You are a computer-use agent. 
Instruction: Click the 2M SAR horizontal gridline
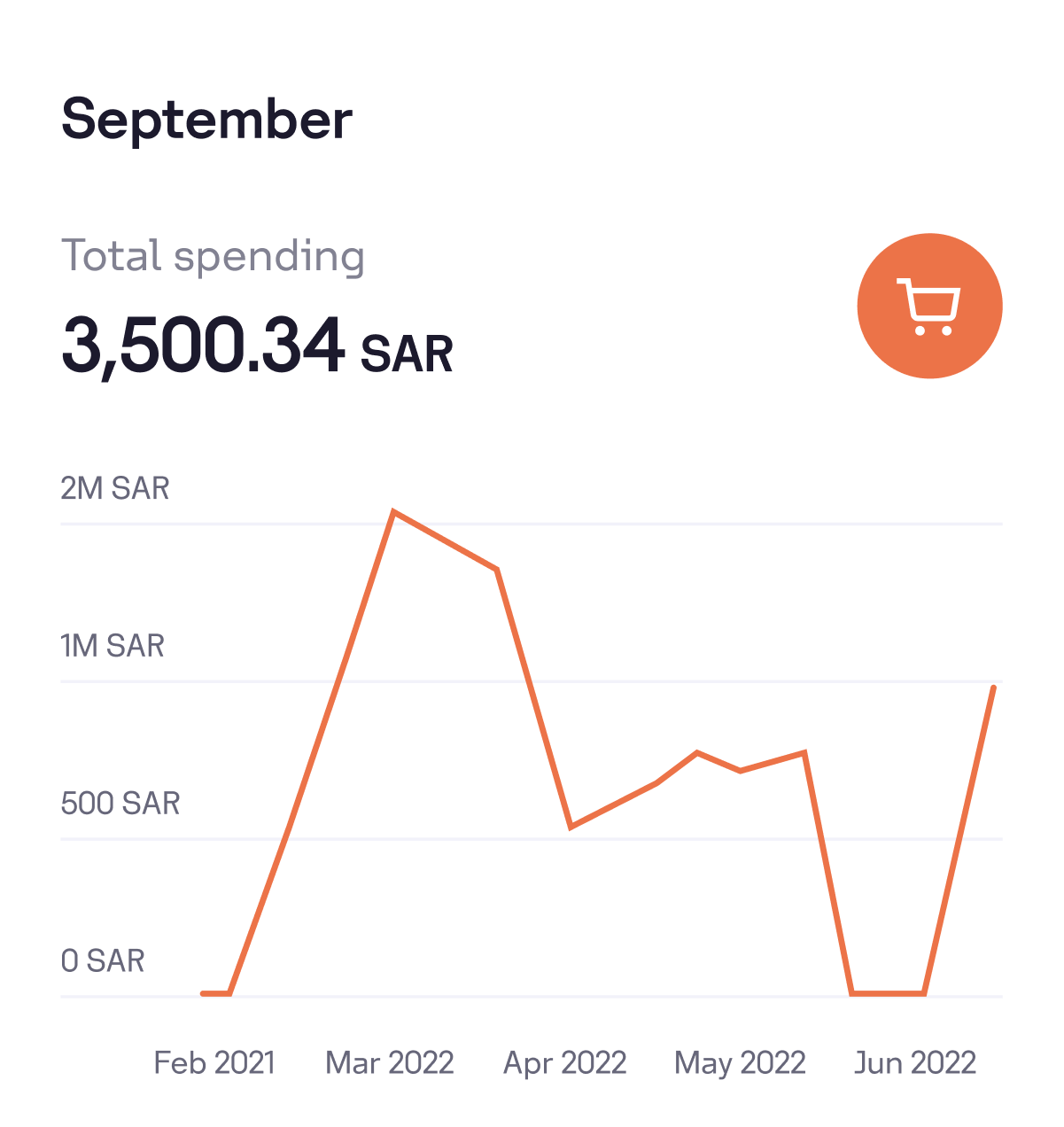coord(709,525)
